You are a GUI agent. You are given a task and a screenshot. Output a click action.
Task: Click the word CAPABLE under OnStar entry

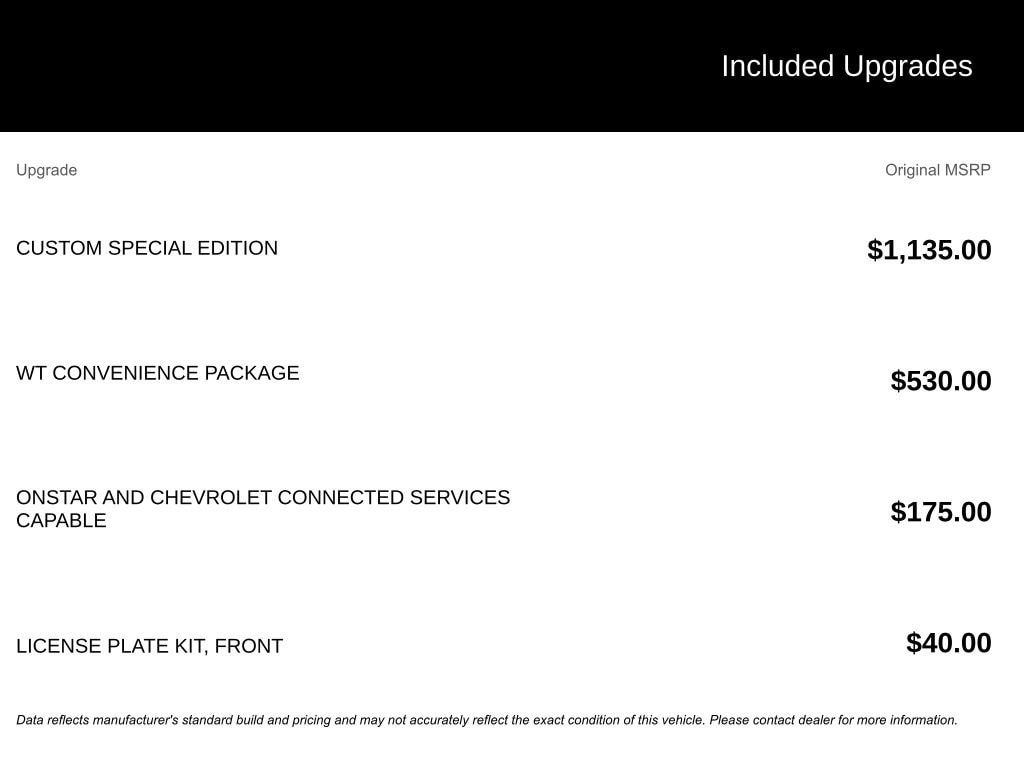61,520
